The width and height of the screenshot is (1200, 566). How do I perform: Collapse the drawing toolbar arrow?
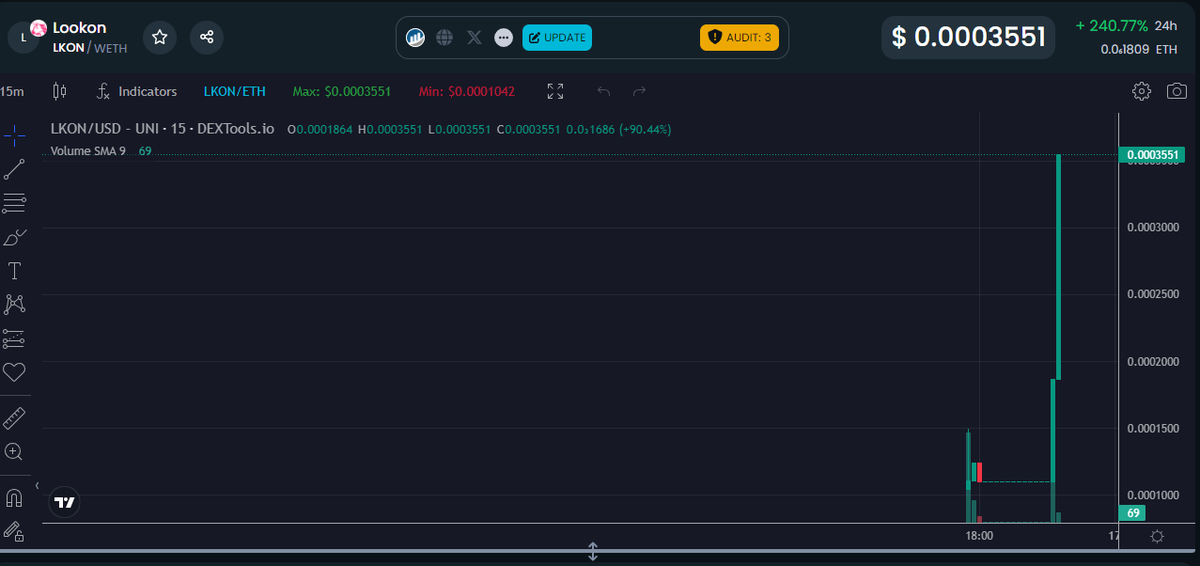pyautogui.click(x=37, y=486)
